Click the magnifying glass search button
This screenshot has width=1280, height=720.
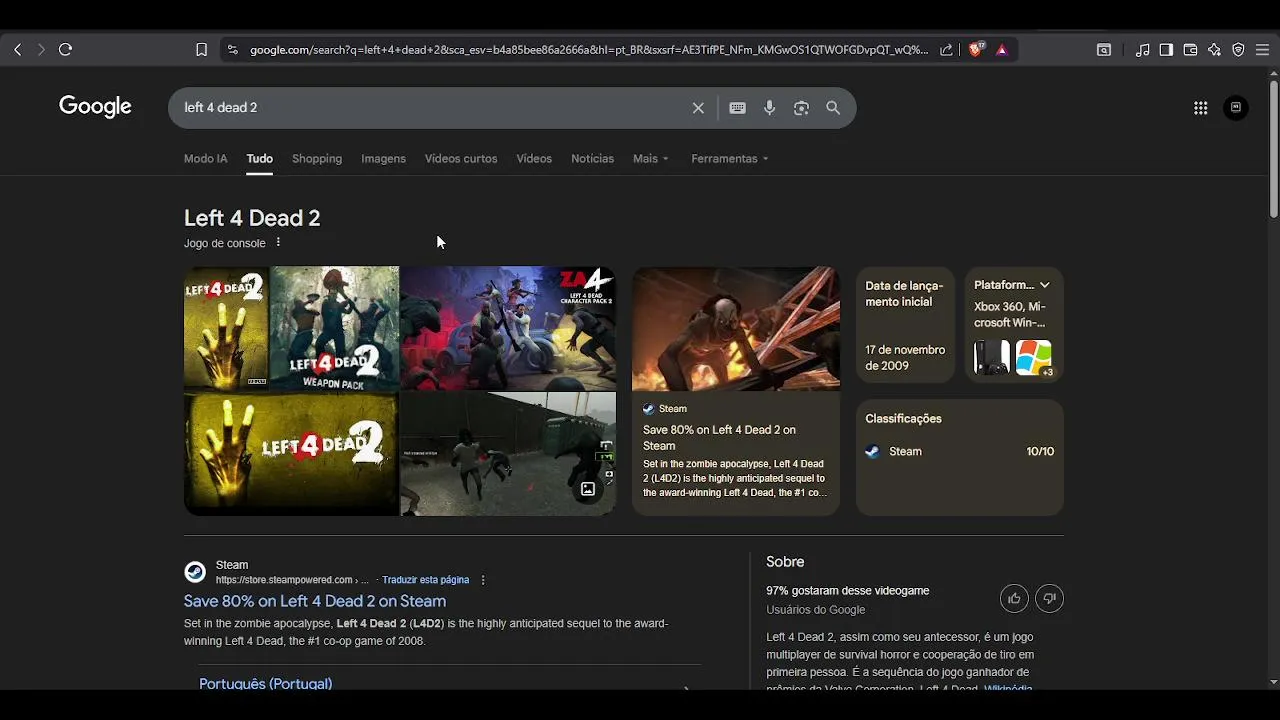(833, 108)
